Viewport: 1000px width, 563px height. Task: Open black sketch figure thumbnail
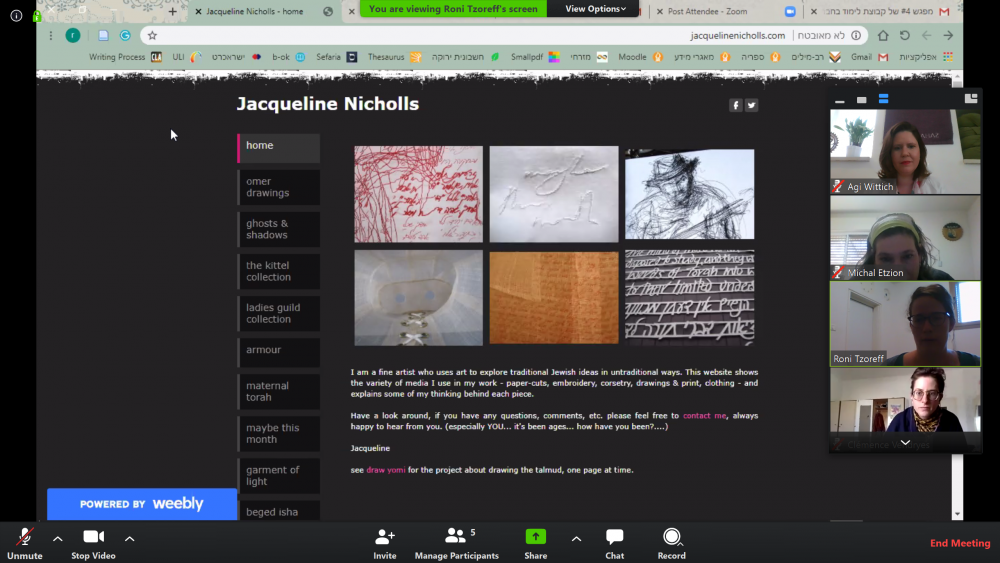(689, 194)
